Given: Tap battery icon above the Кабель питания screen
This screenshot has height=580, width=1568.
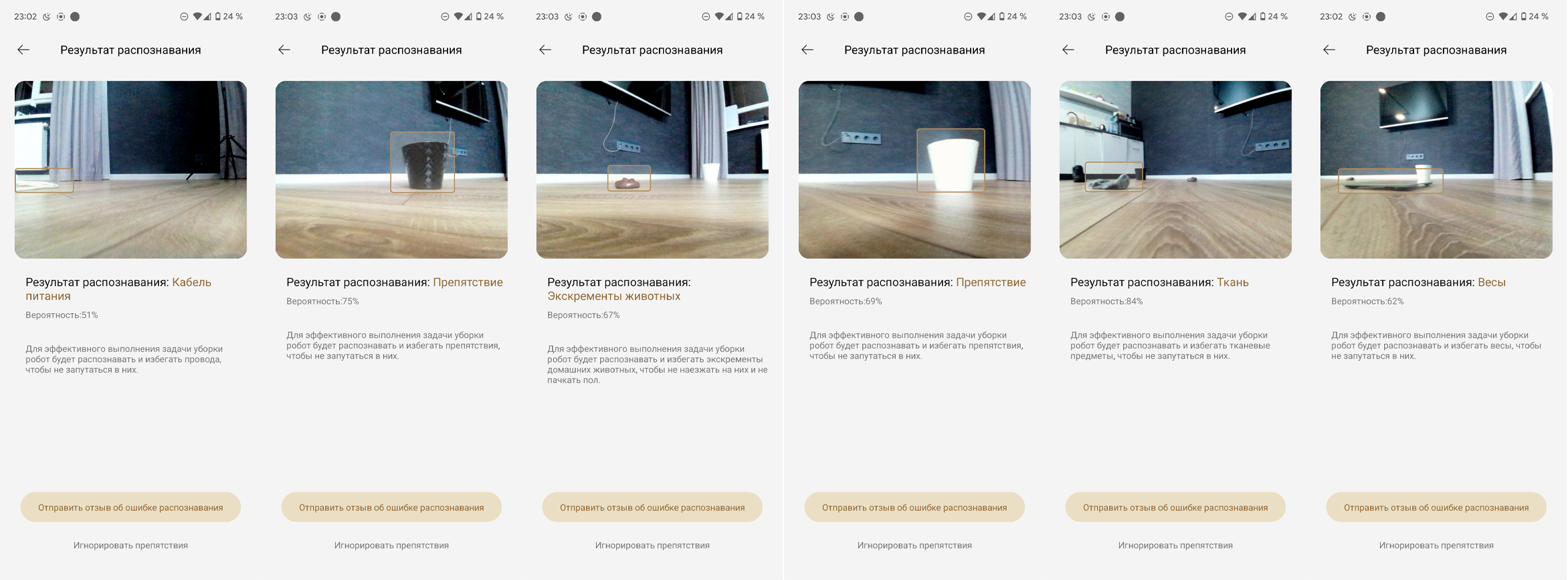Looking at the screenshot, I should click(x=217, y=17).
